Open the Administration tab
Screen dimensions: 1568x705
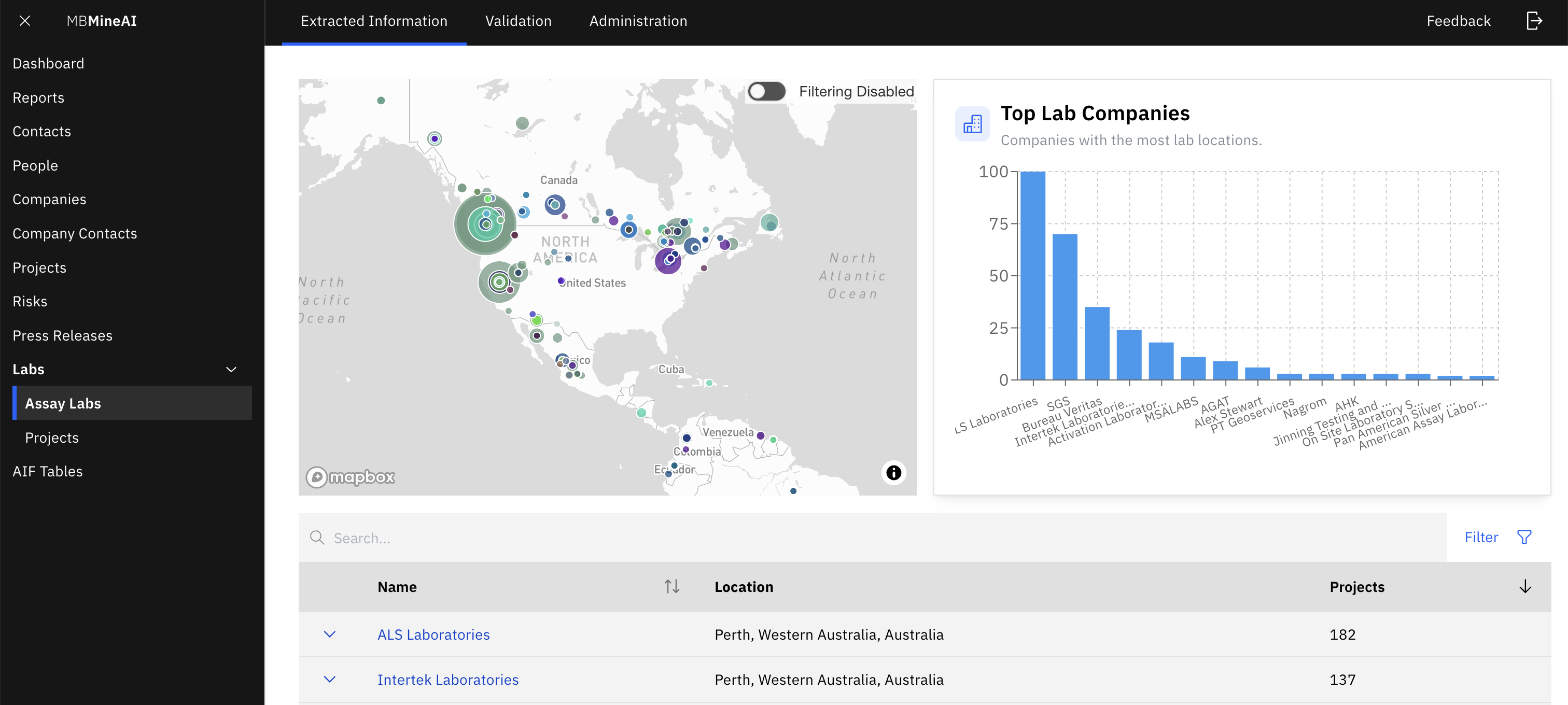637,20
